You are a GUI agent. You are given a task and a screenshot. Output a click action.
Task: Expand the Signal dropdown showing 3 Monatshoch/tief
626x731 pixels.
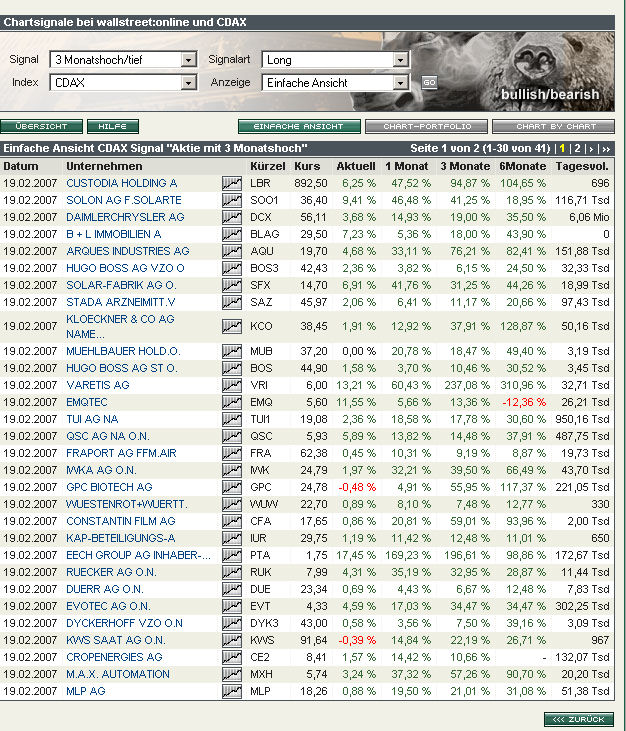pyautogui.click(x=188, y=60)
